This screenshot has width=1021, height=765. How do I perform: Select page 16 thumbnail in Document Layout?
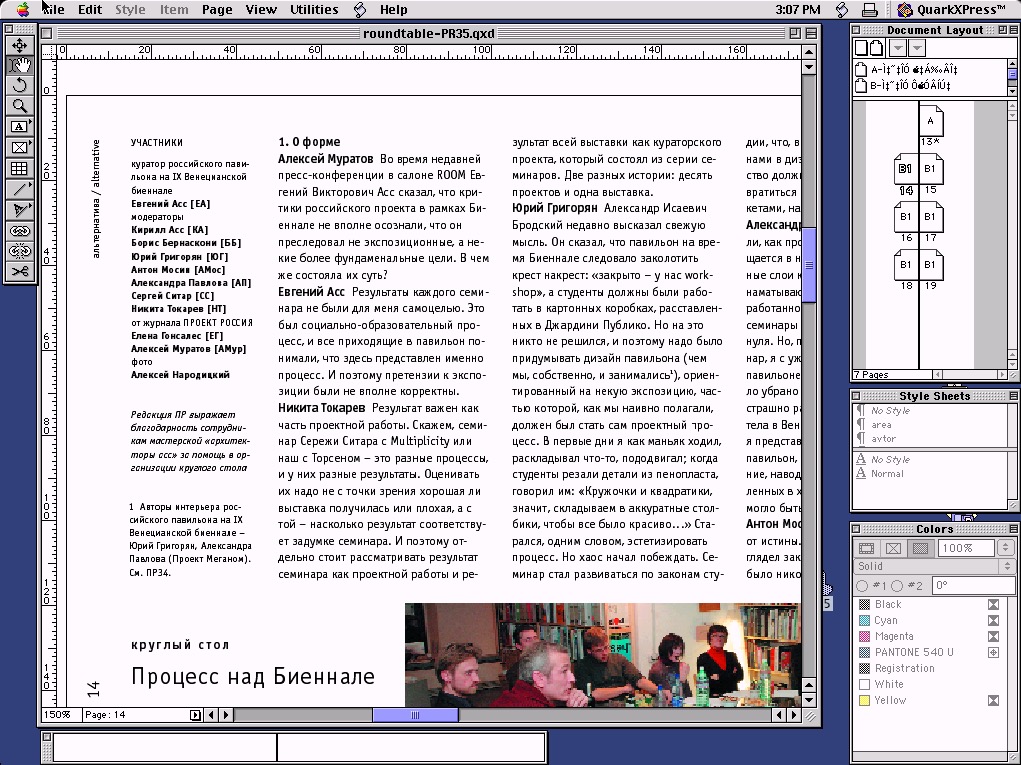coord(906,217)
